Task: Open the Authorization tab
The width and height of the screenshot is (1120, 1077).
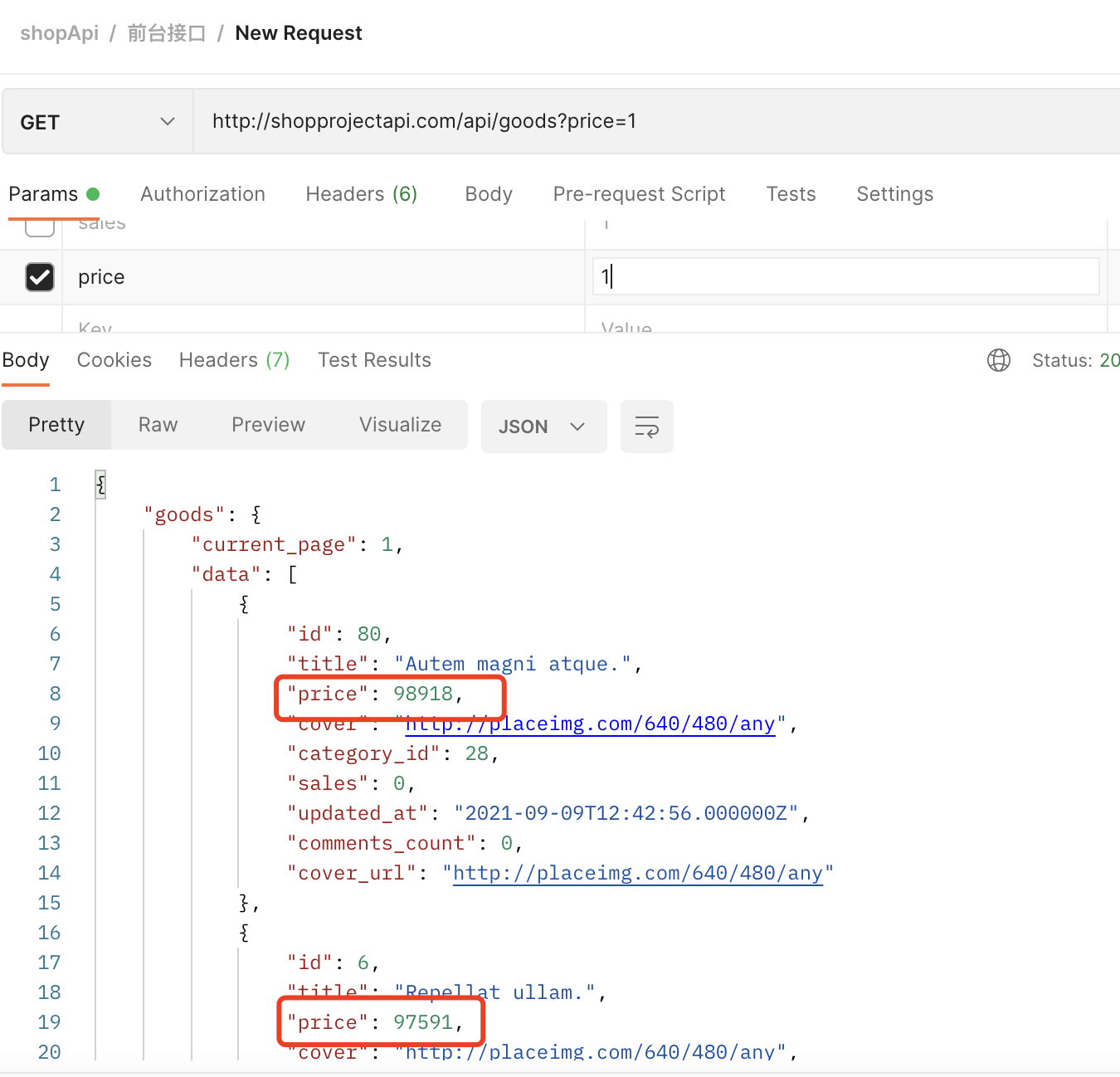Action: (202, 194)
